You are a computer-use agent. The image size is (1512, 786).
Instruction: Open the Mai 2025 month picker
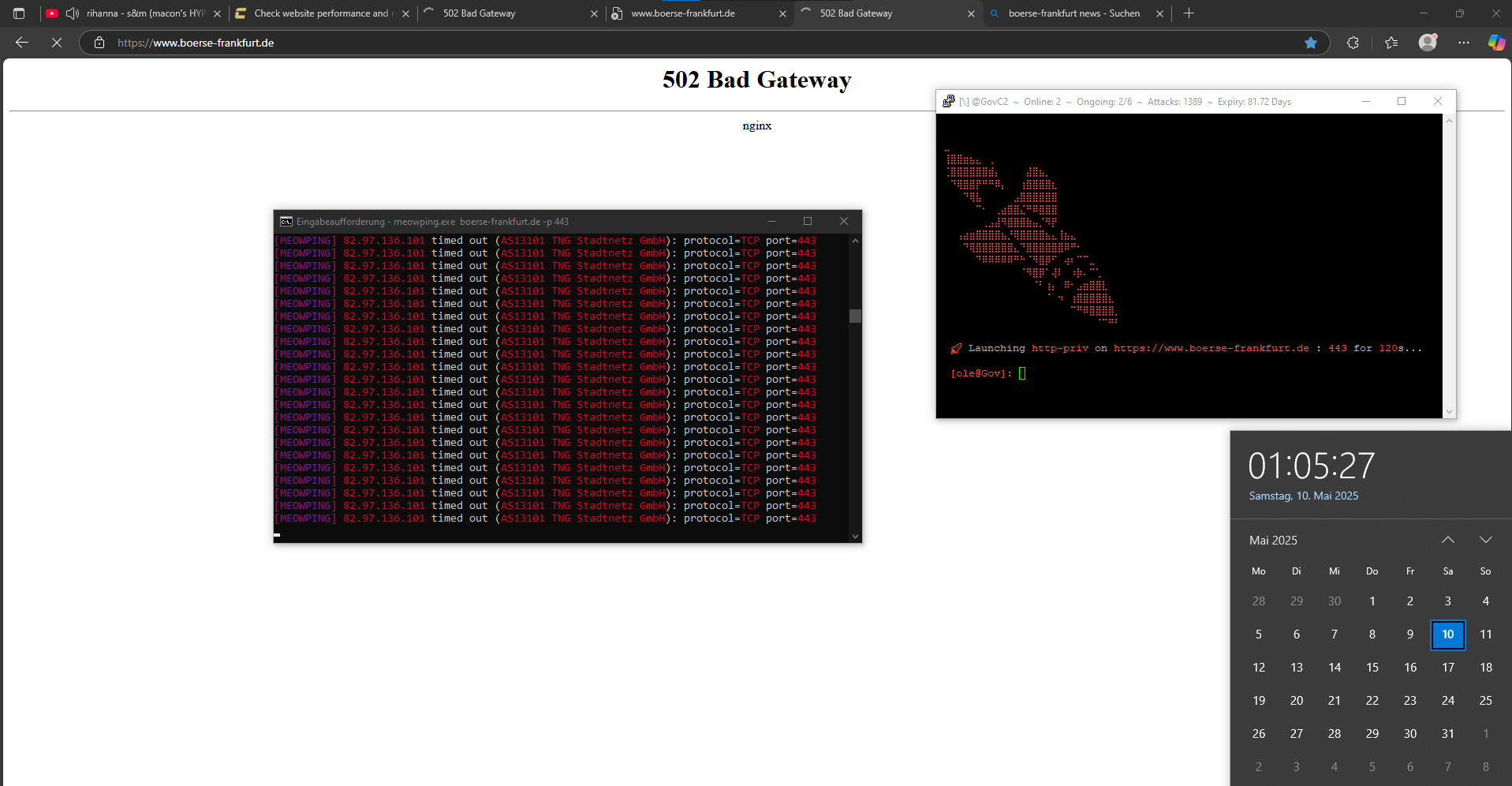pyautogui.click(x=1273, y=541)
